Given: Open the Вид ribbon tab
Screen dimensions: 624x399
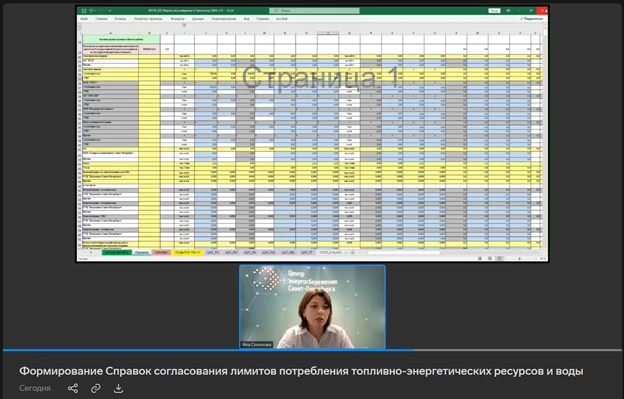Looking at the screenshot, I should [x=246, y=19].
